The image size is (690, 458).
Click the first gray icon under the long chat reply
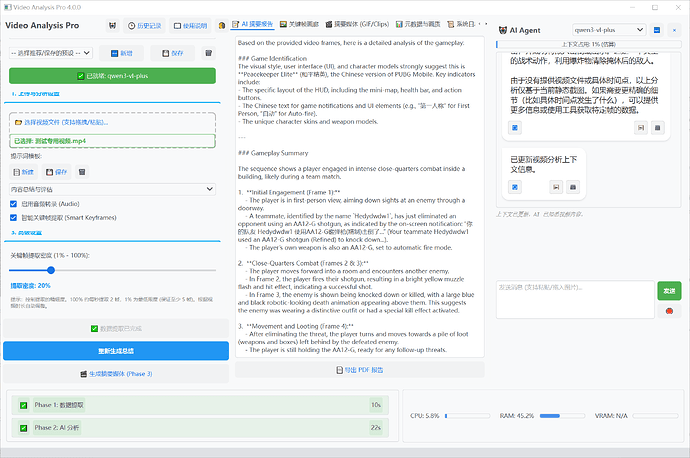click(x=641, y=128)
